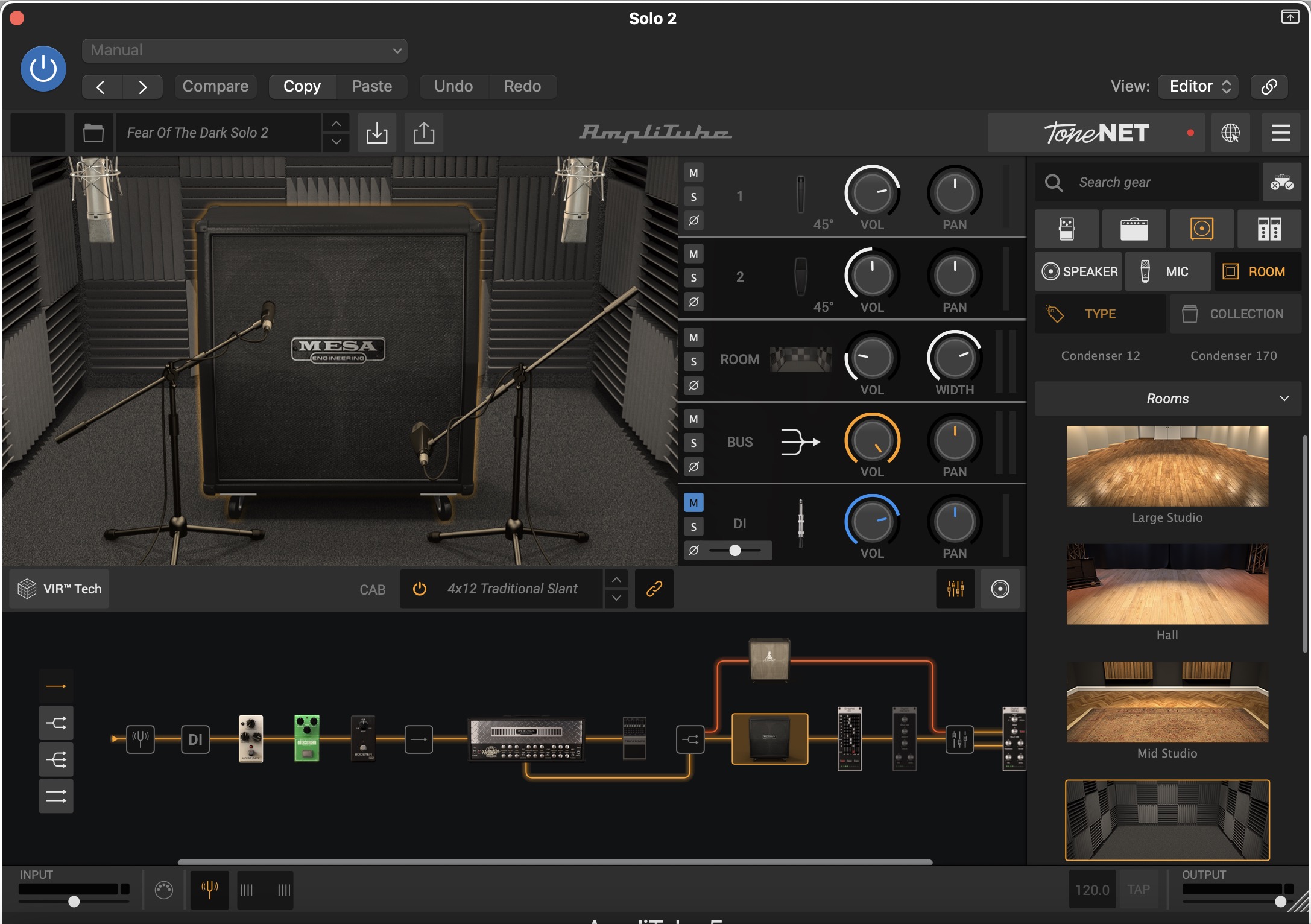Open the View Editor dropdown
This screenshot has height=924, width=1311.
pos(1198,86)
